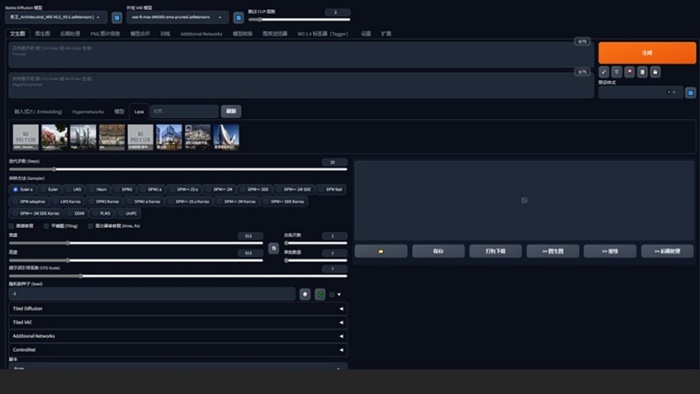The height and width of the screenshot is (394, 700).
Task: Expand the Additional Networks accordion section
Action: point(178,336)
